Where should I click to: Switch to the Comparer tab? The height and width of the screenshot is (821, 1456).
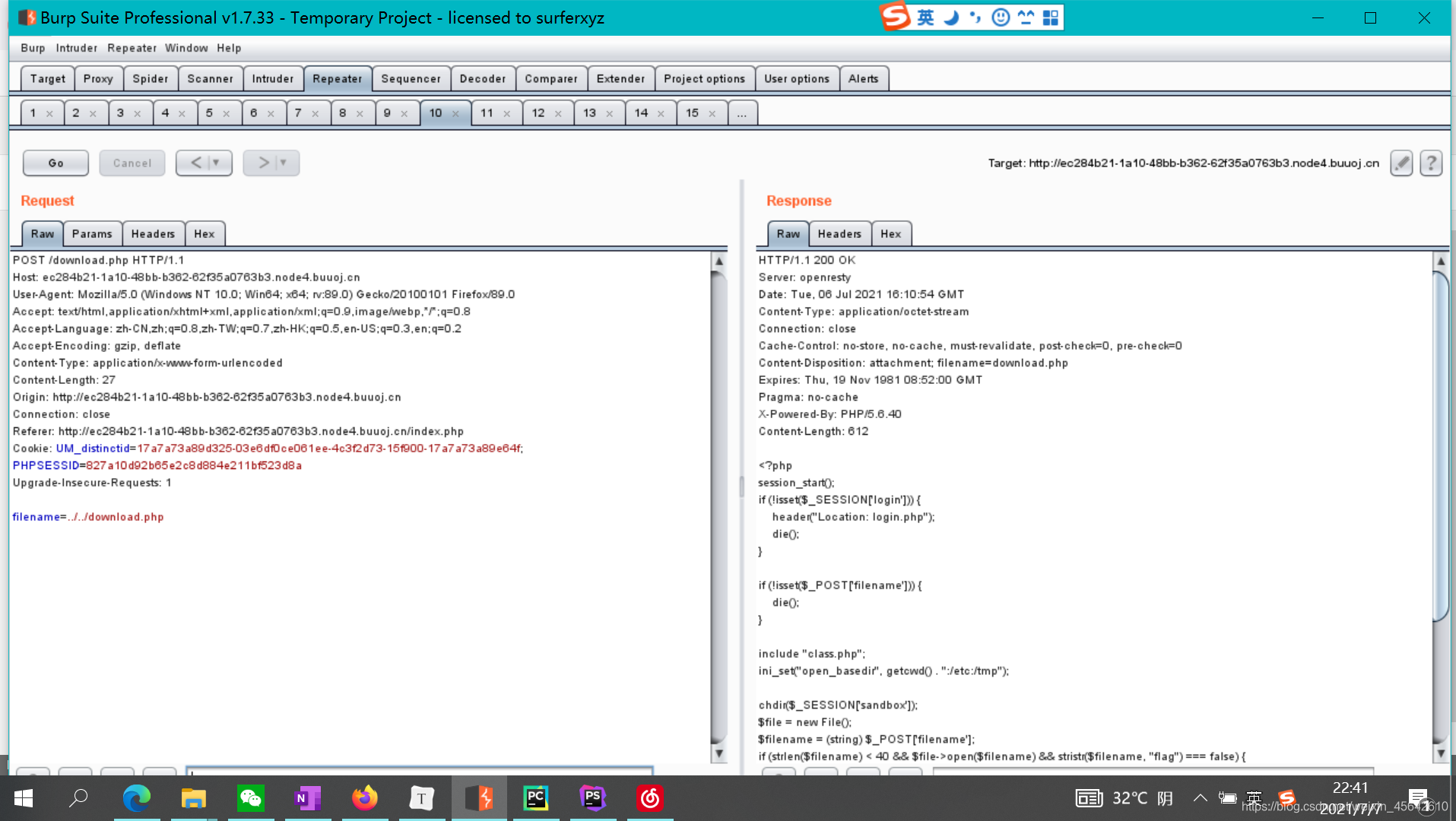pos(551,78)
